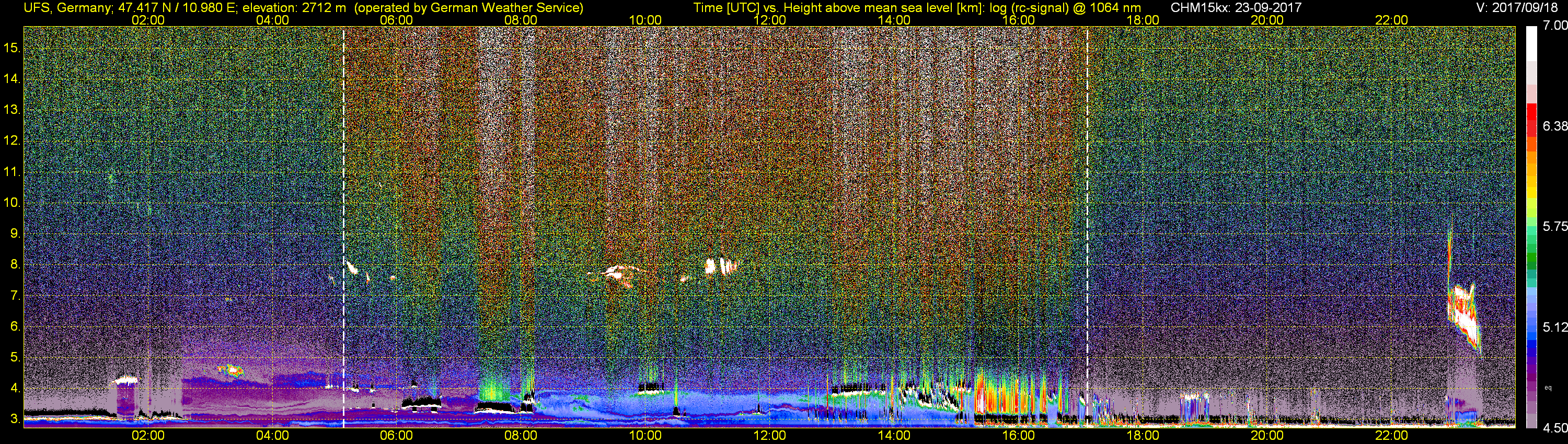Click the bottom axis '04:00' time label
This screenshot has width=1568, height=444.
tap(272, 436)
